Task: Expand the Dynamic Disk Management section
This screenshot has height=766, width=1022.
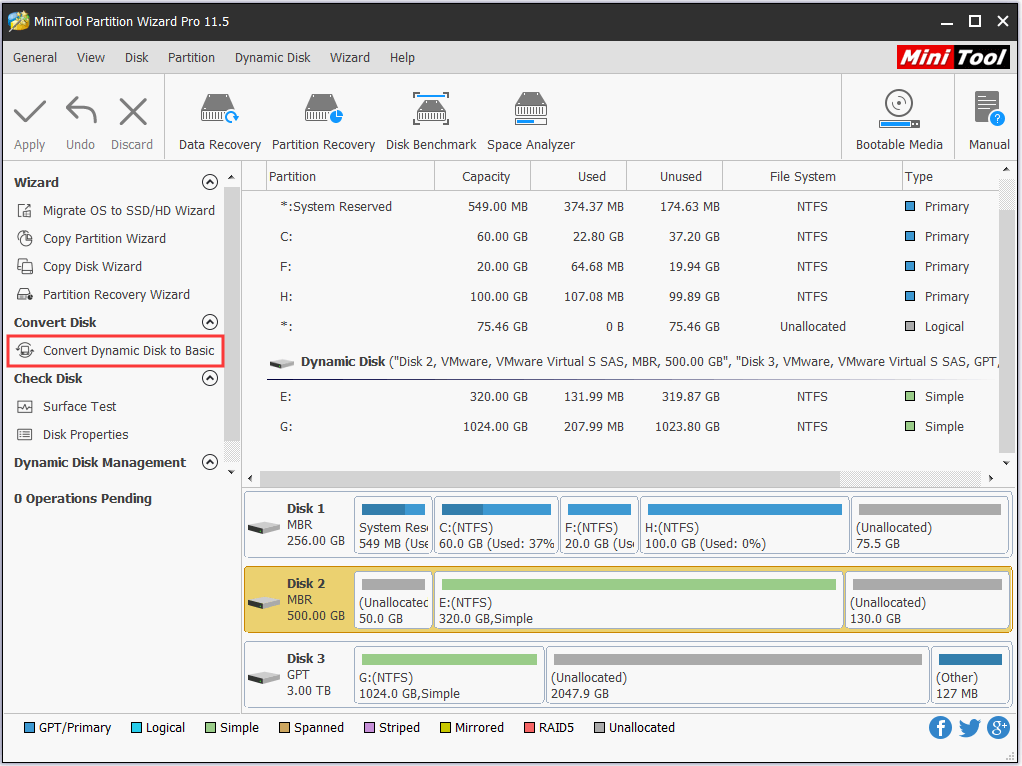Action: coord(210,462)
